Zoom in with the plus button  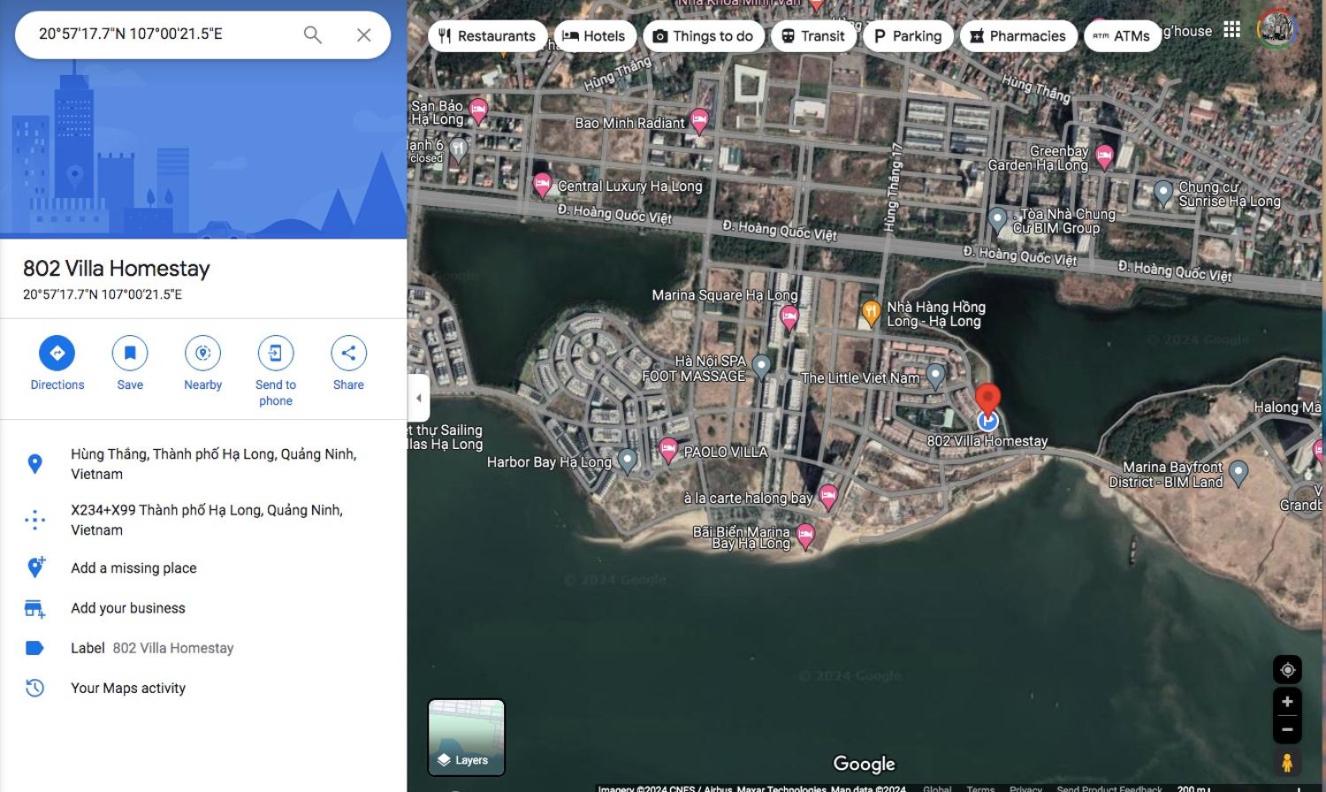point(1287,702)
